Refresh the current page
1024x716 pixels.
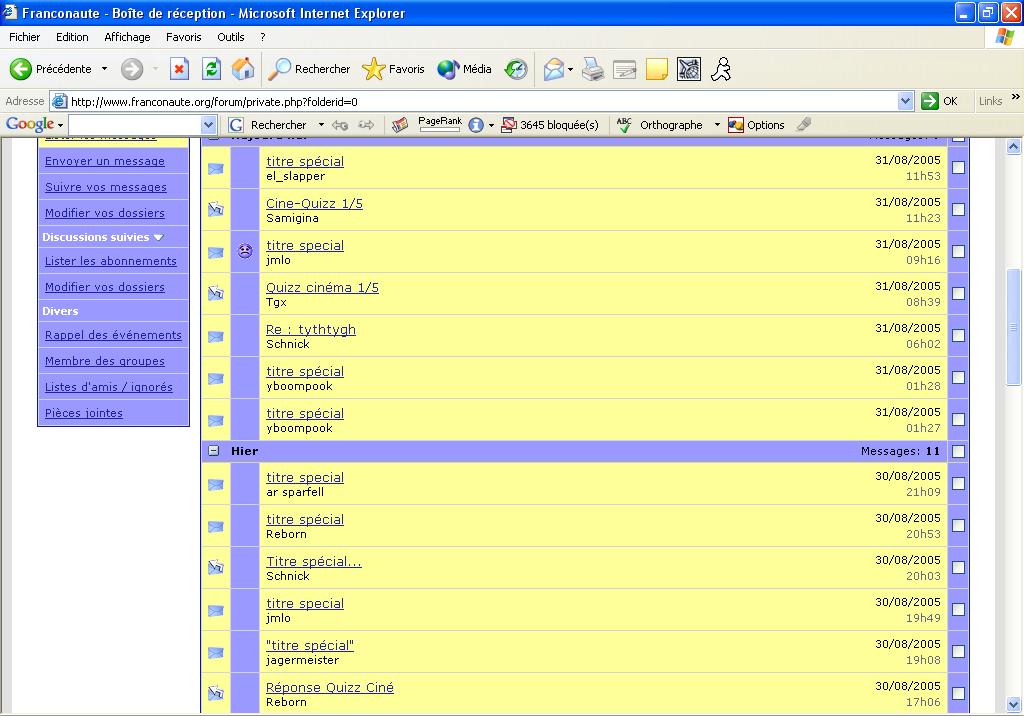pyautogui.click(x=211, y=69)
